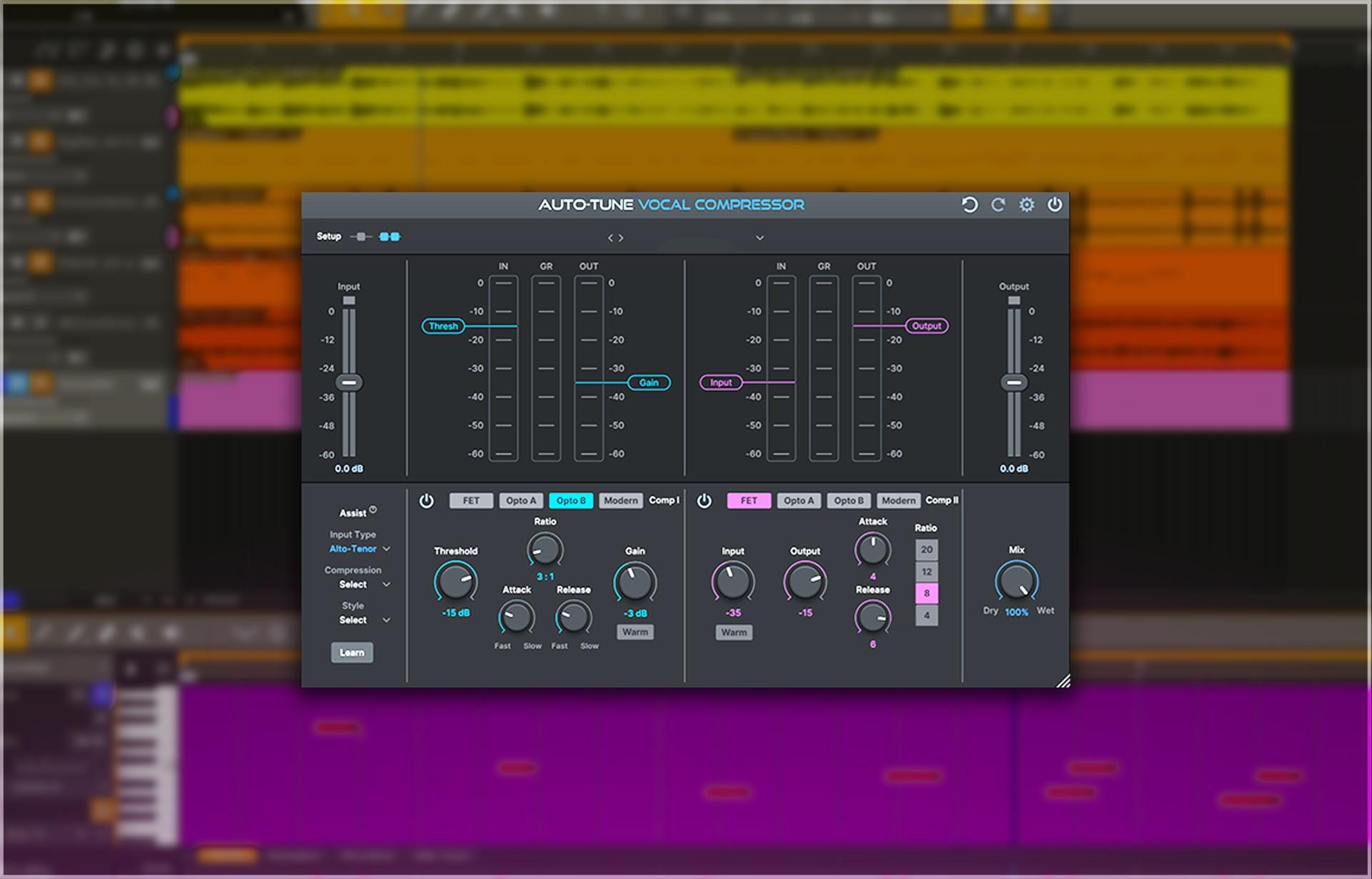Click the Release knob in Comp I
Screen dimensions: 1372x879
(573, 617)
